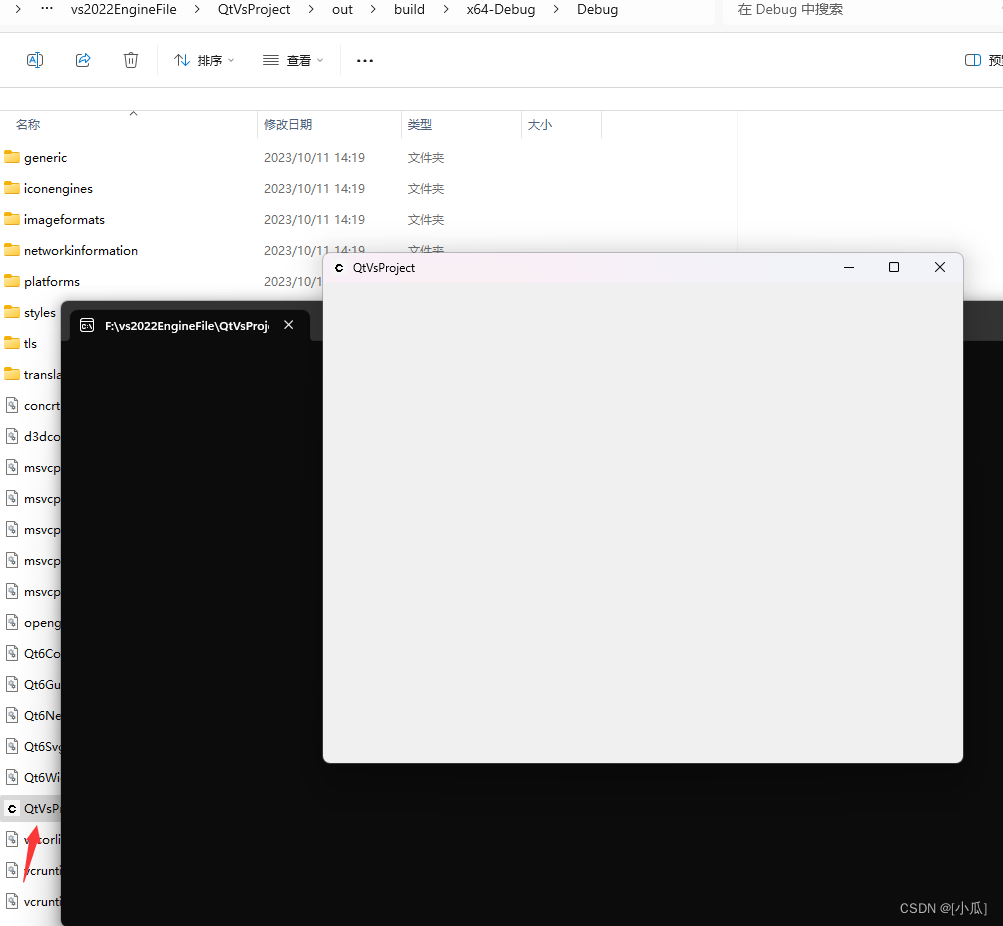This screenshot has height=926, width=1003.
Task: Select the Qt6Svg DLL file icon
Action: 12,746
